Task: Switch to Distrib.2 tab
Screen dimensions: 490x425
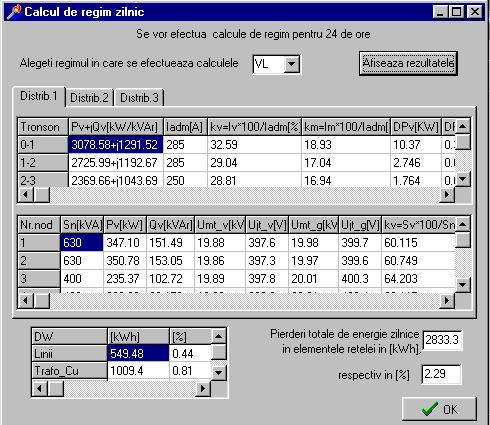Action: tap(89, 98)
